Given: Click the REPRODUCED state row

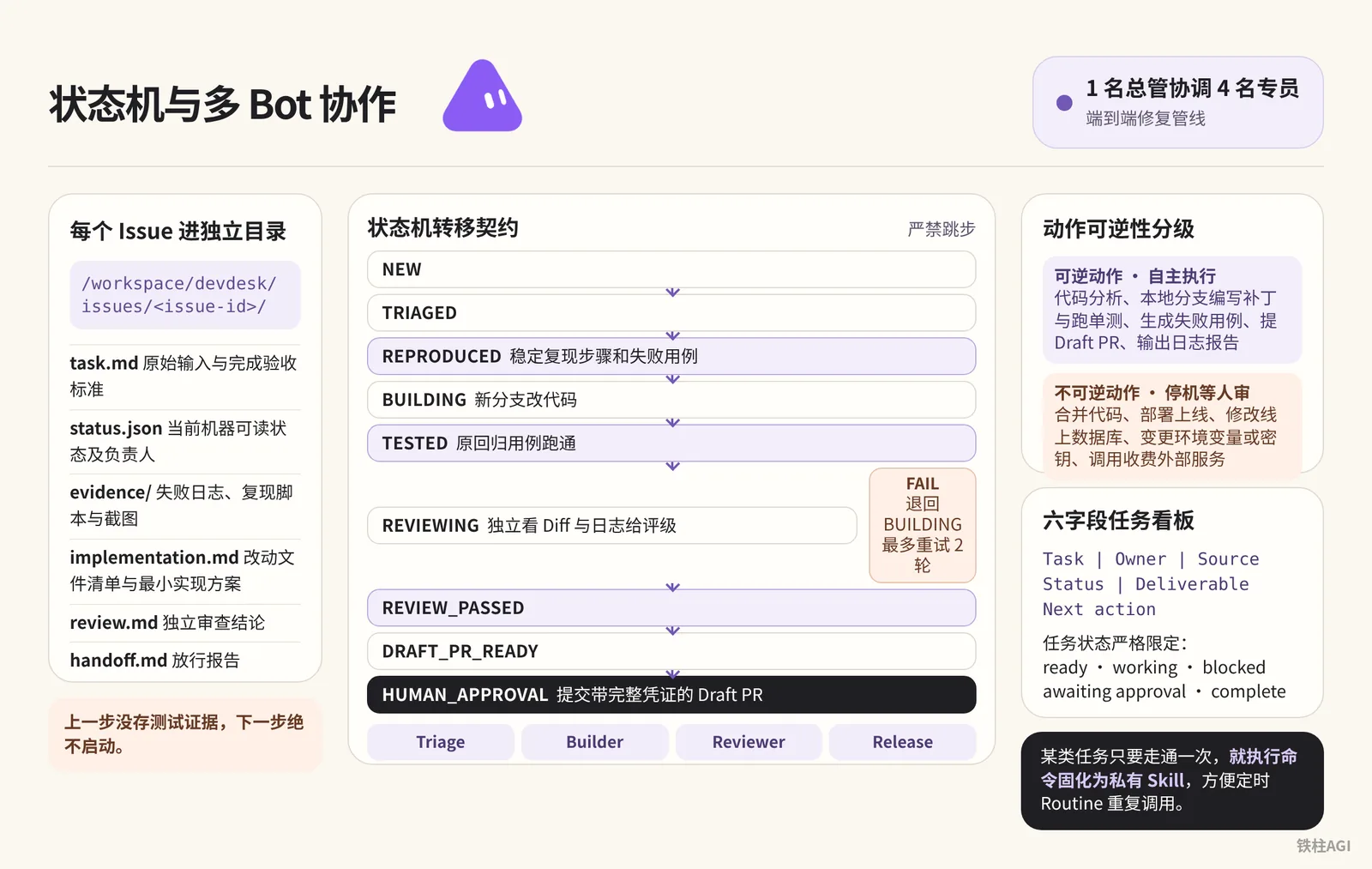Looking at the screenshot, I should tap(671, 356).
